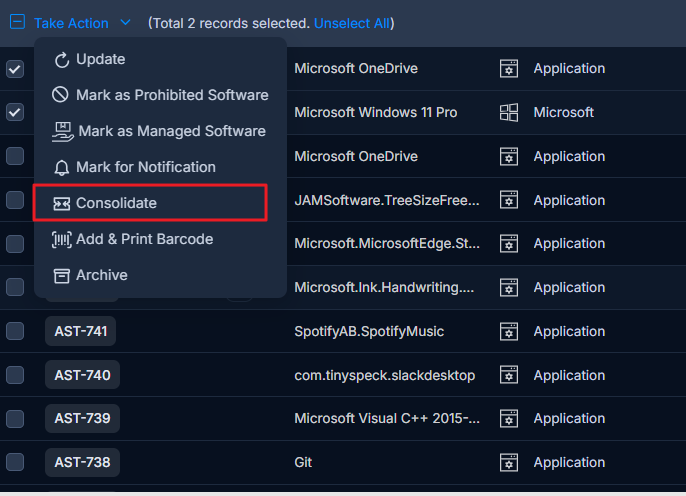Viewport: 686px width, 496px height.
Task: Check the Microsoft.MicrosoftEdge row checkbox
Action: [x=15, y=244]
